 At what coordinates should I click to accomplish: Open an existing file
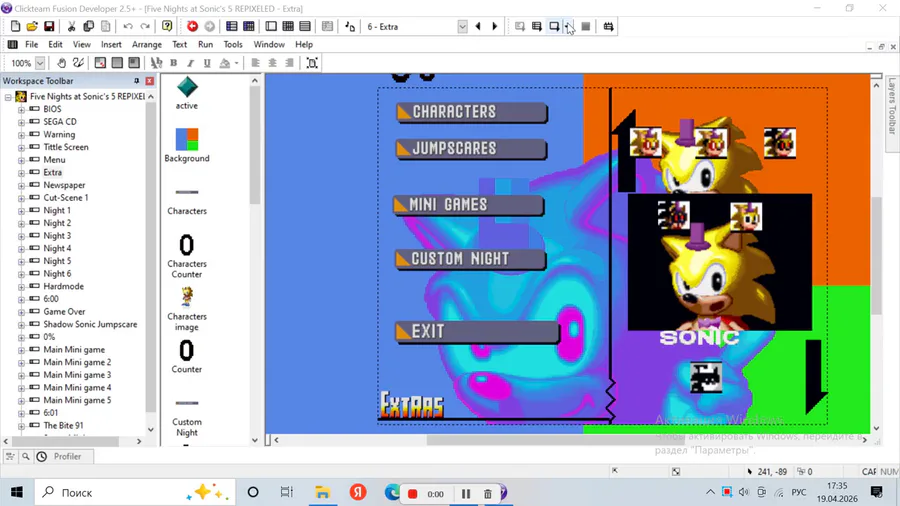pos(32,26)
